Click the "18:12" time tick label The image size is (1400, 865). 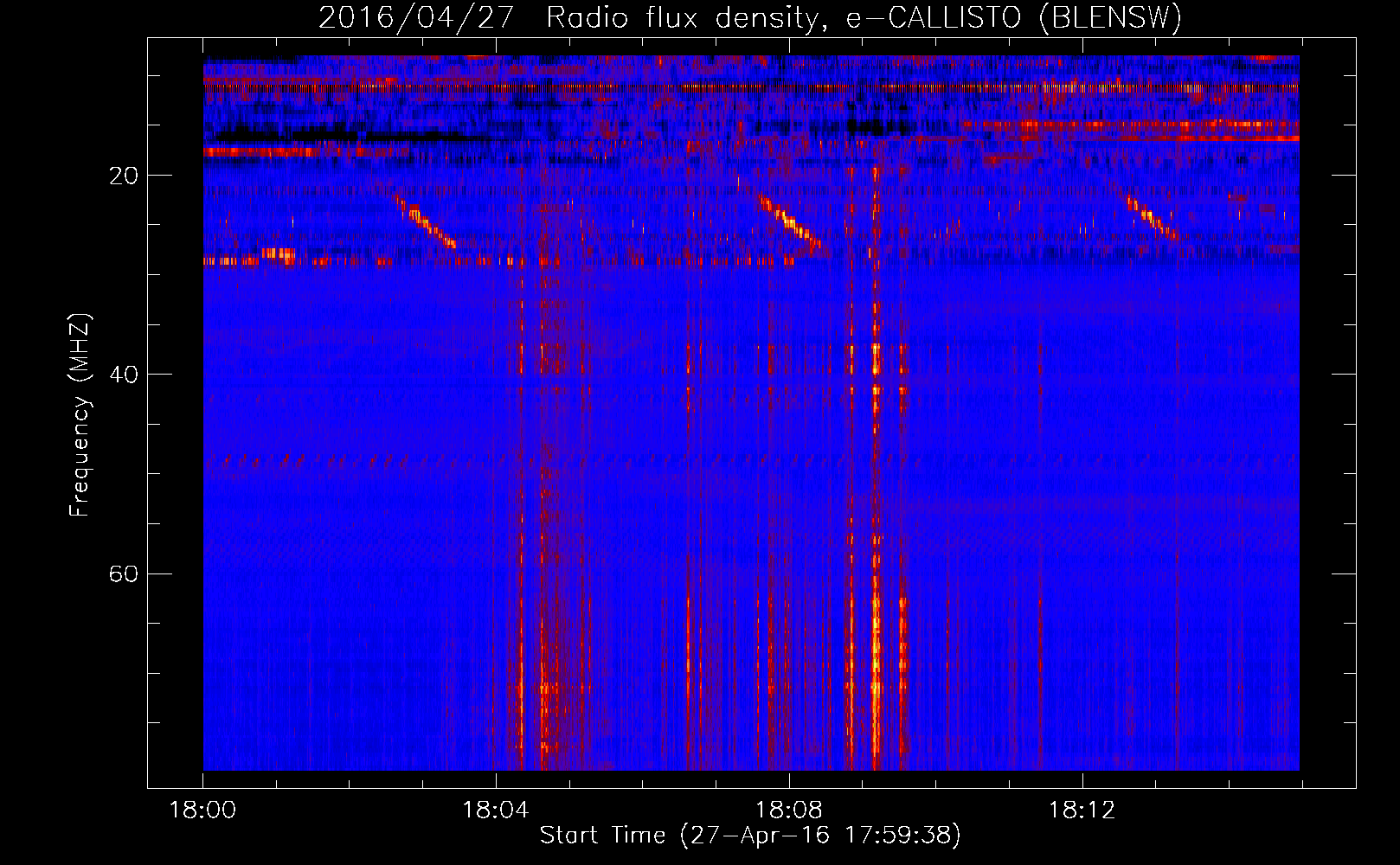1082,811
